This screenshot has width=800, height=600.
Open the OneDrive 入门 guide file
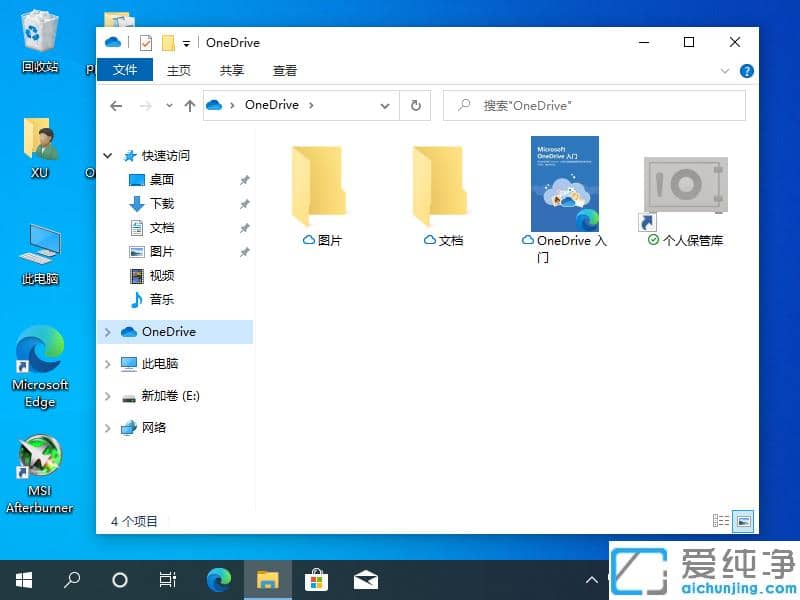[x=563, y=185]
